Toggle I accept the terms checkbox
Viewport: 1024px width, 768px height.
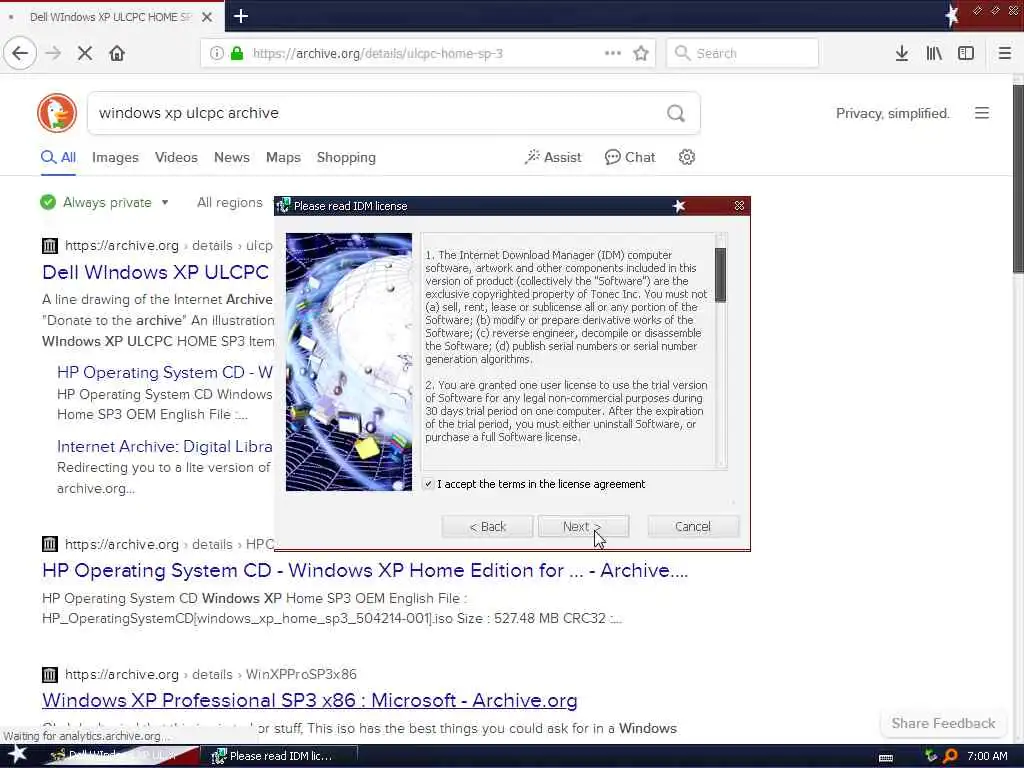click(x=428, y=484)
